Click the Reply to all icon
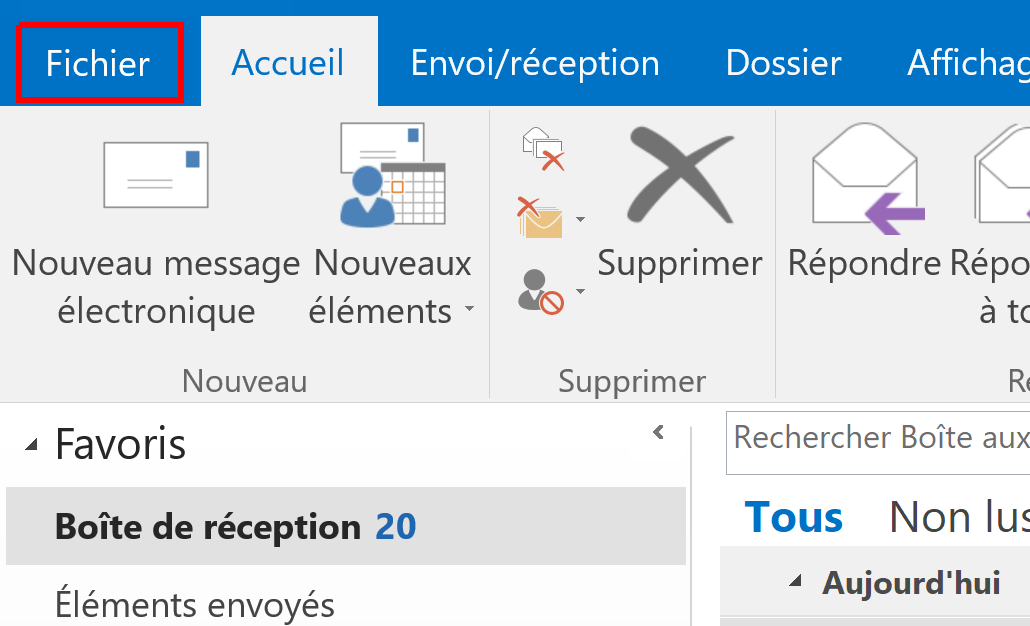The width and height of the screenshot is (1030, 626). tap(1005, 175)
